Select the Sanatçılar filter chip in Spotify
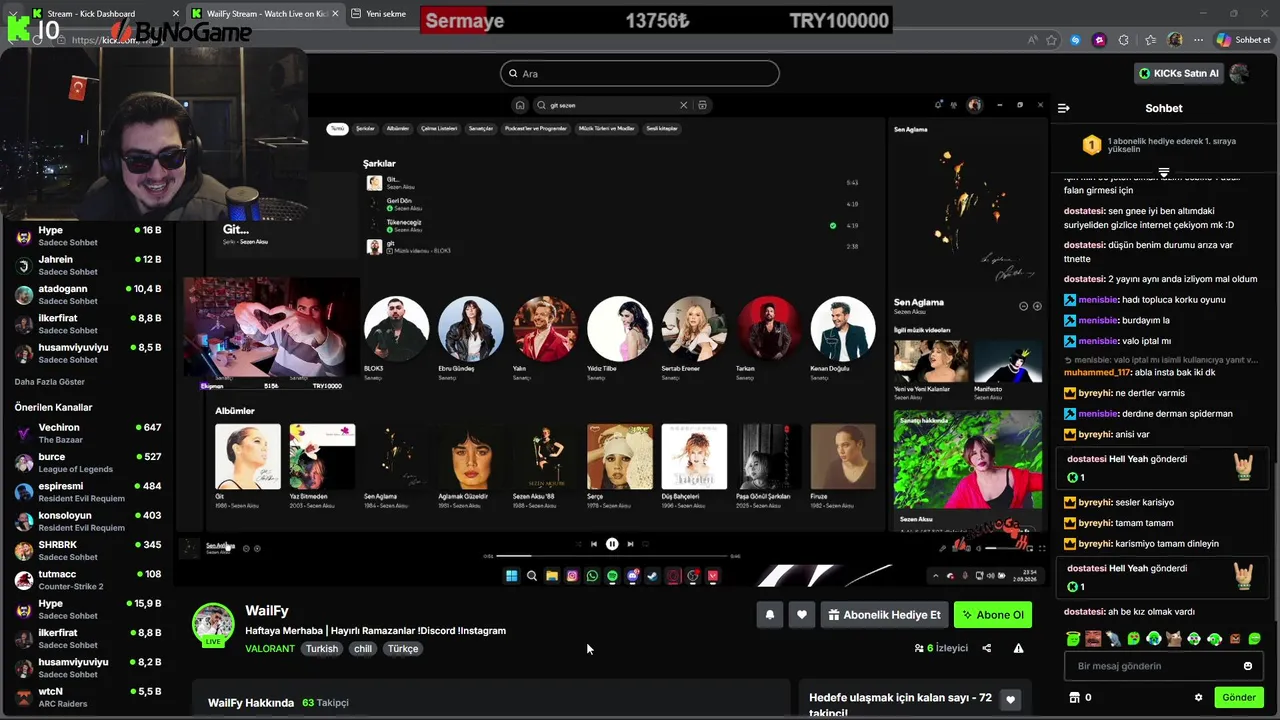Viewport: 1280px width, 720px height. click(482, 129)
